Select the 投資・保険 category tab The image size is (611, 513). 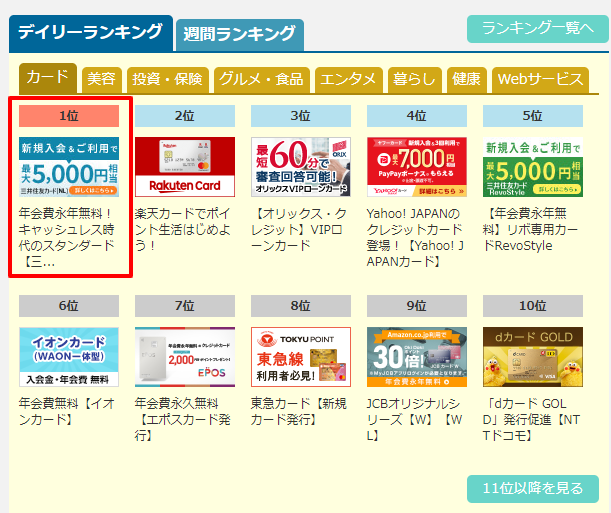(168, 80)
